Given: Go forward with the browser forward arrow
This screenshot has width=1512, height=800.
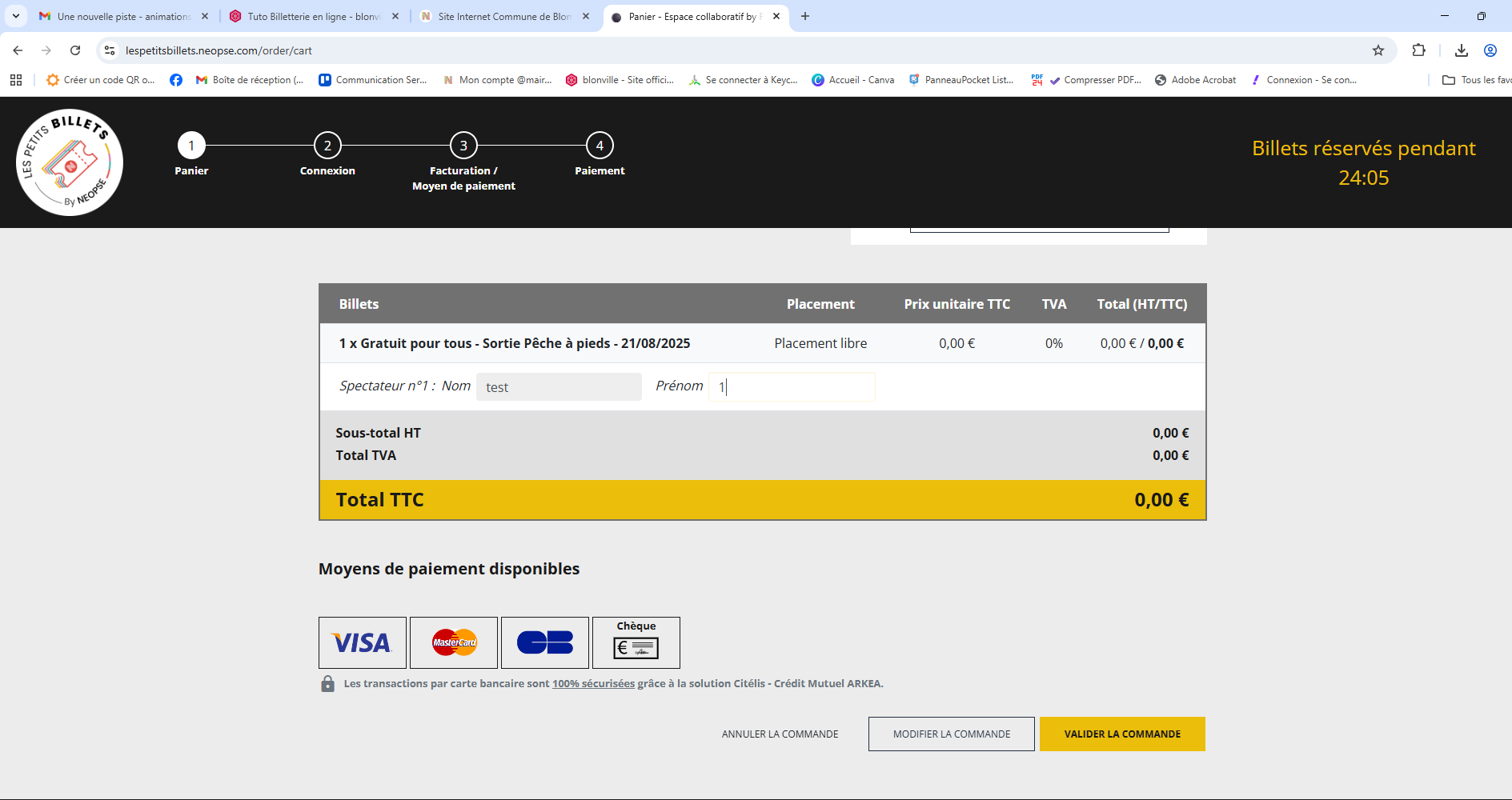Looking at the screenshot, I should click(x=46, y=50).
